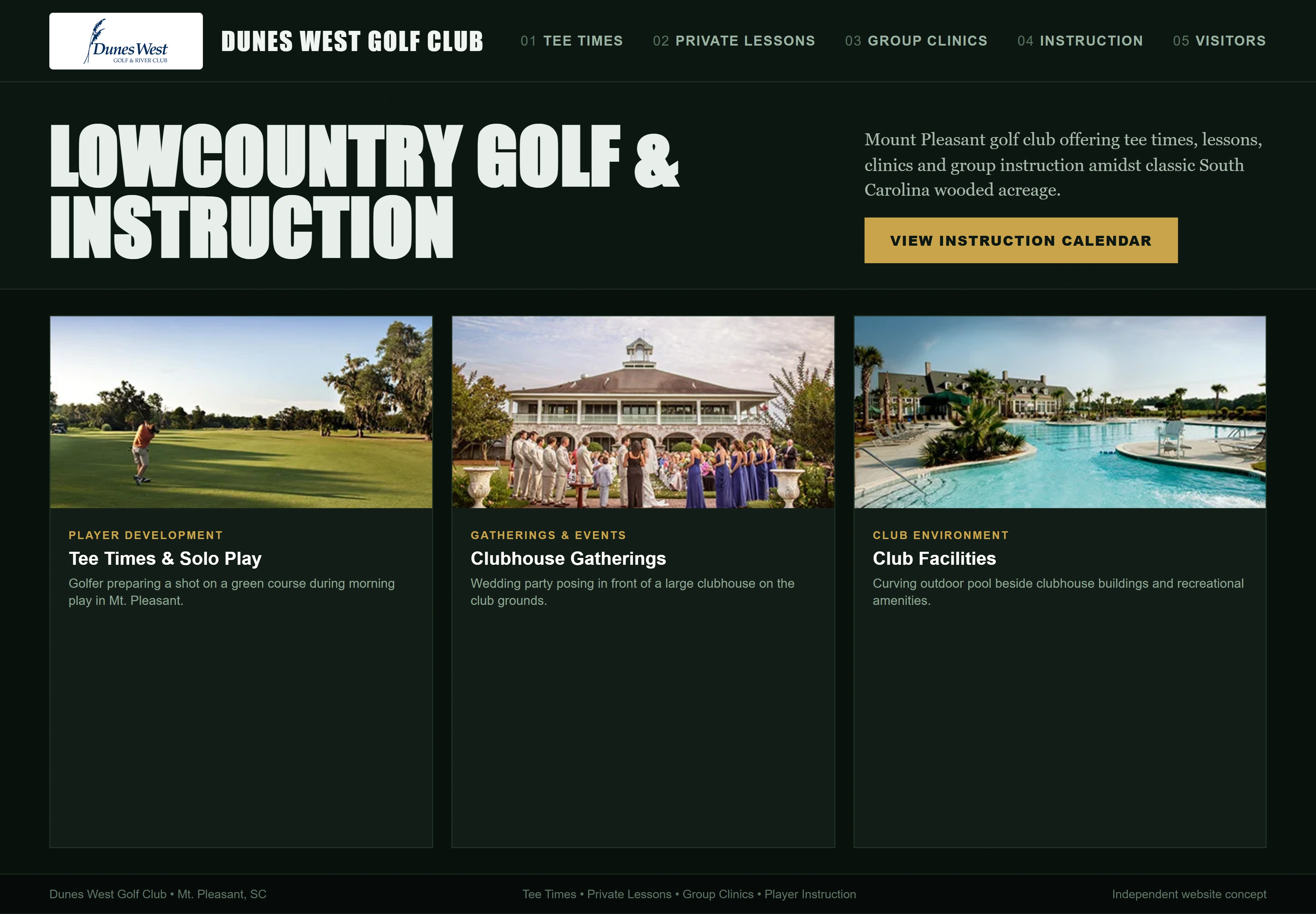Screen dimensions: 1316x914
Task: Click the Player Development label
Action: (145, 535)
